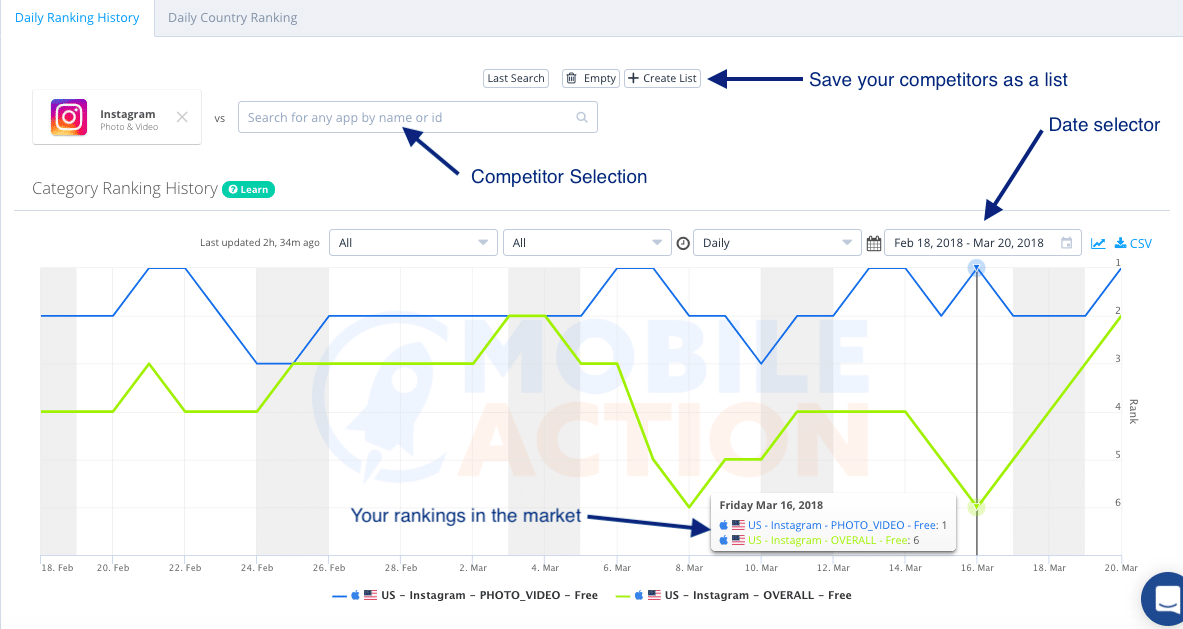Click the Create List button
This screenshot has height=629, width=1183.
662,78
